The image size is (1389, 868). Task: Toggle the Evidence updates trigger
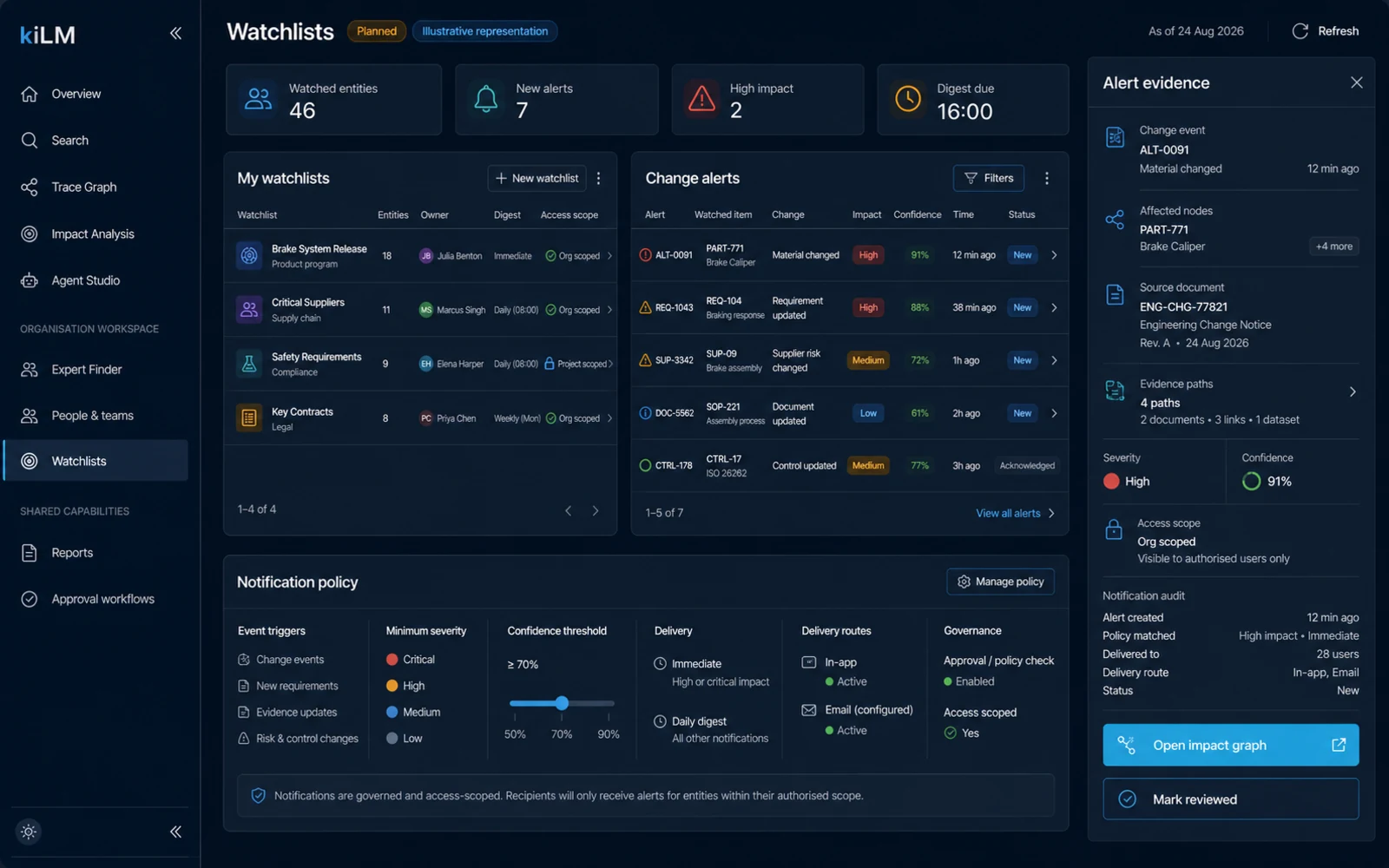(x=287, y=713)
